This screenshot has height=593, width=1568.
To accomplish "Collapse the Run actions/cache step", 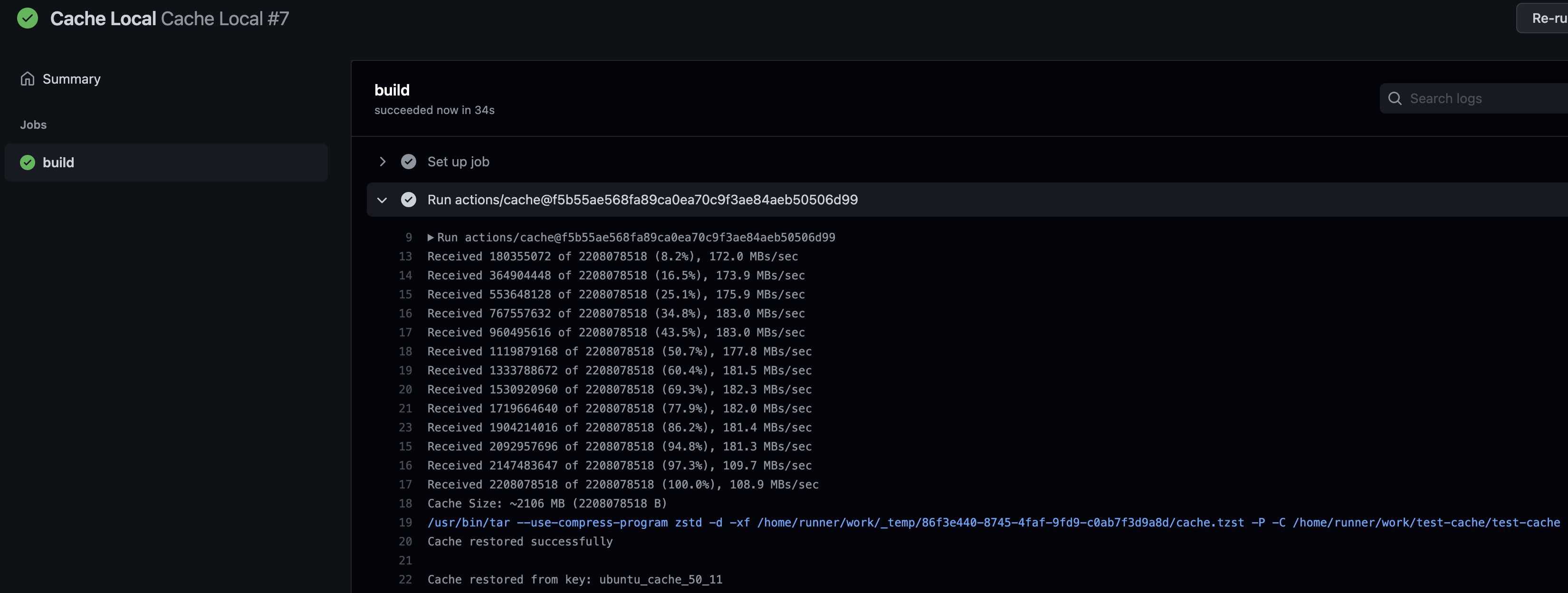I will coord(382,200).
